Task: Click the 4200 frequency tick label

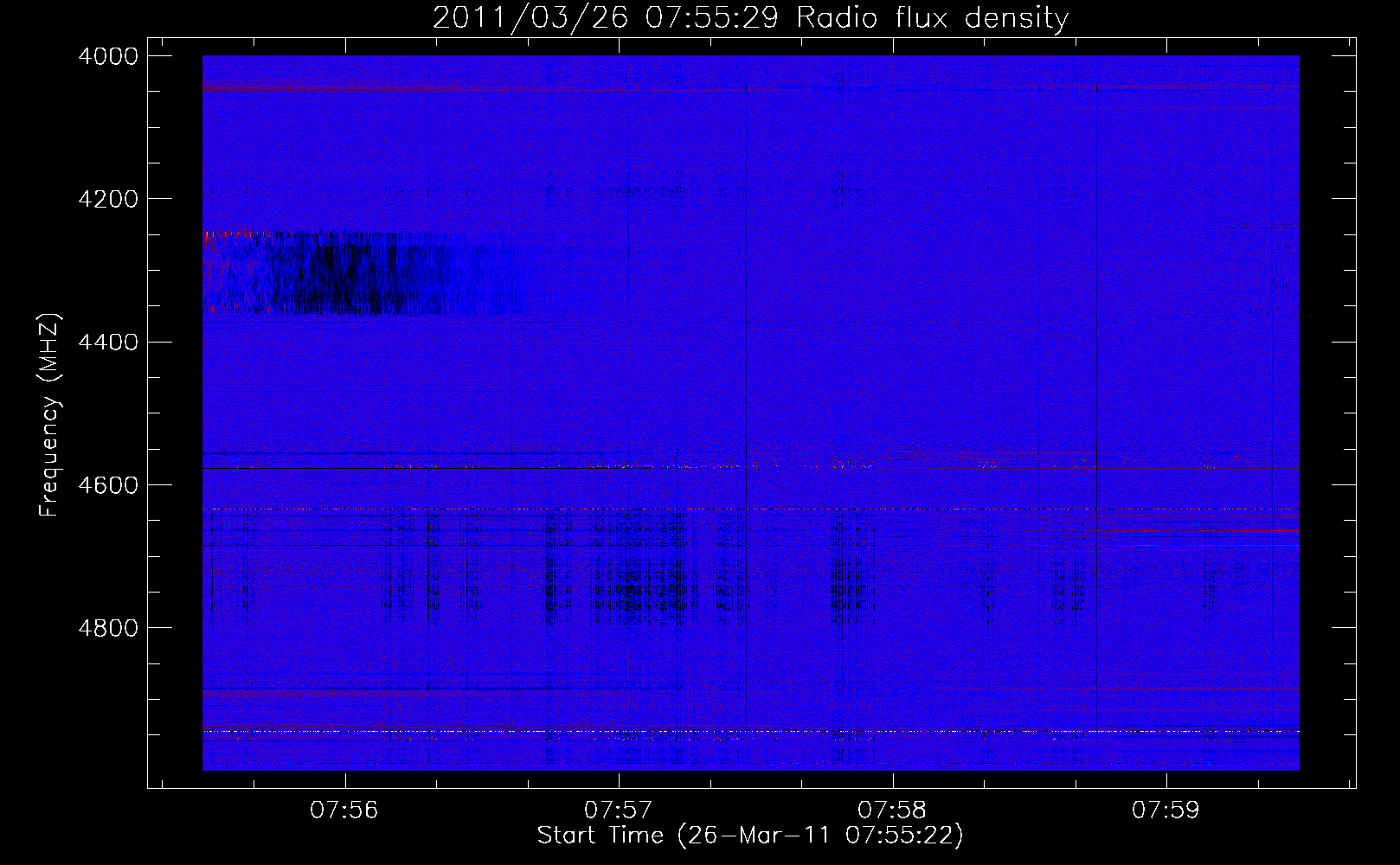Action: [108, 199]
